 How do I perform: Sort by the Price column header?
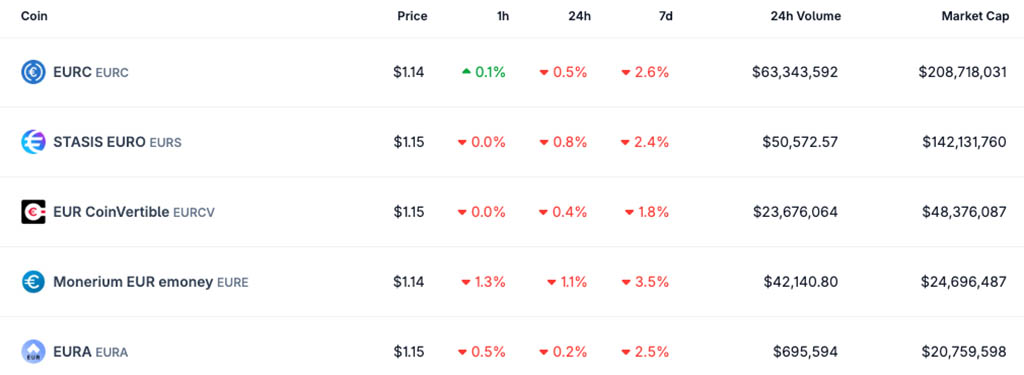click(412, 16)
